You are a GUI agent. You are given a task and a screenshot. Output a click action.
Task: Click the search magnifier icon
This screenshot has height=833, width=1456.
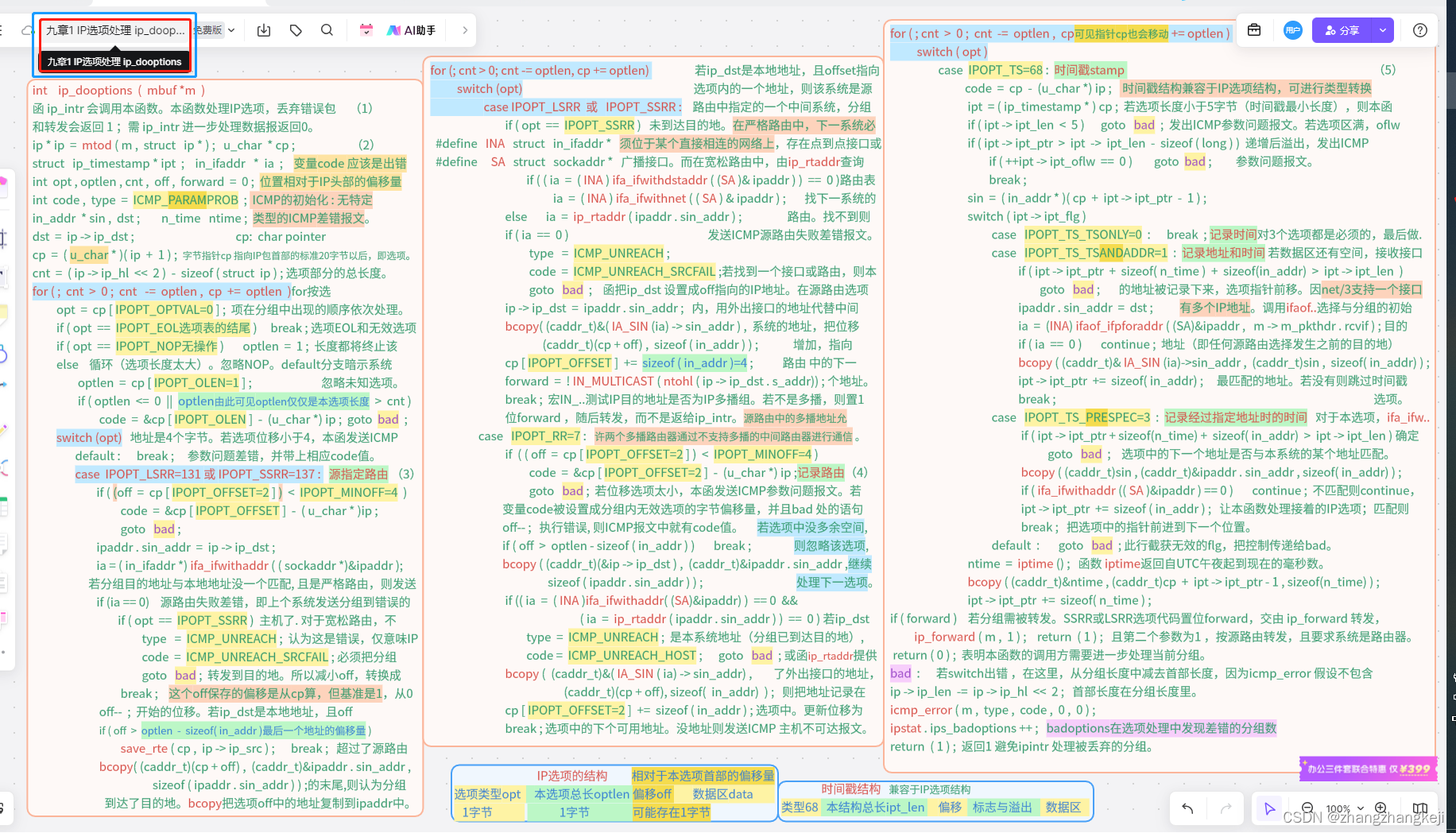327,30
